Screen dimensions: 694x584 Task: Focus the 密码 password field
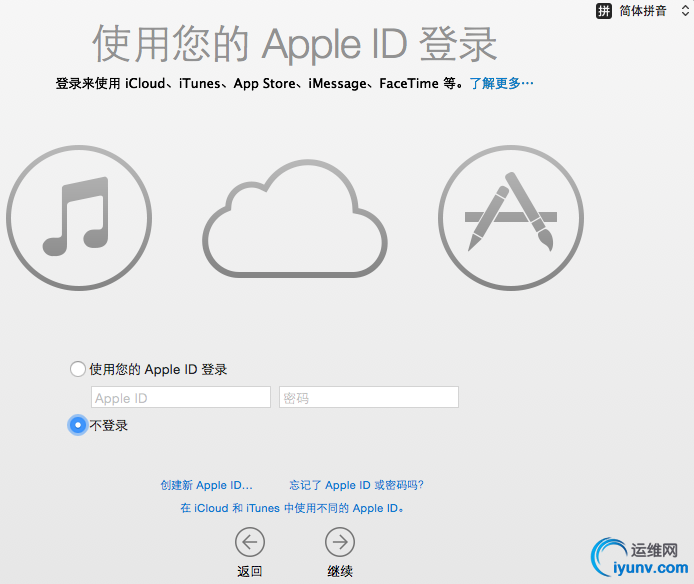click(369, 397)
